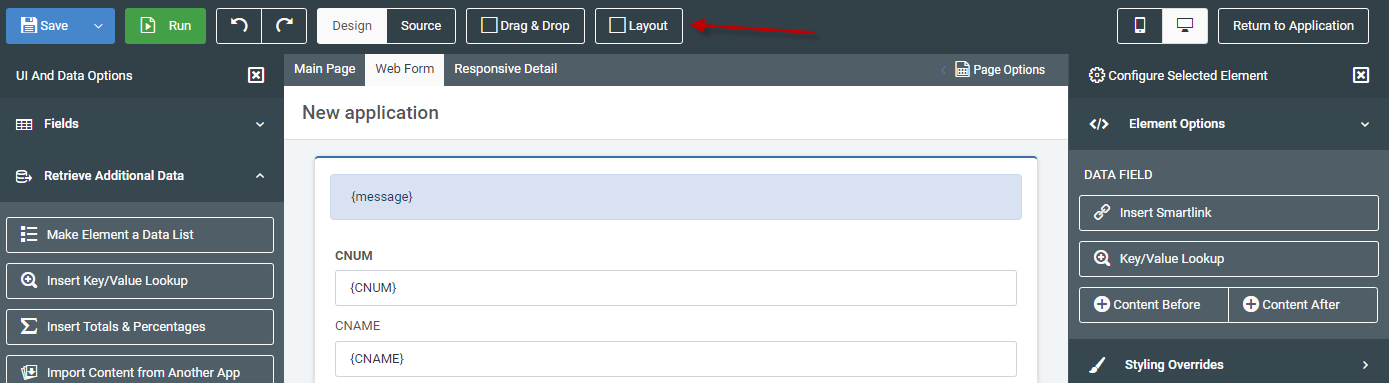Open the Main Page tab
Screen dimensions: 1389x383
pyautogui.click(x=324, y=69)
